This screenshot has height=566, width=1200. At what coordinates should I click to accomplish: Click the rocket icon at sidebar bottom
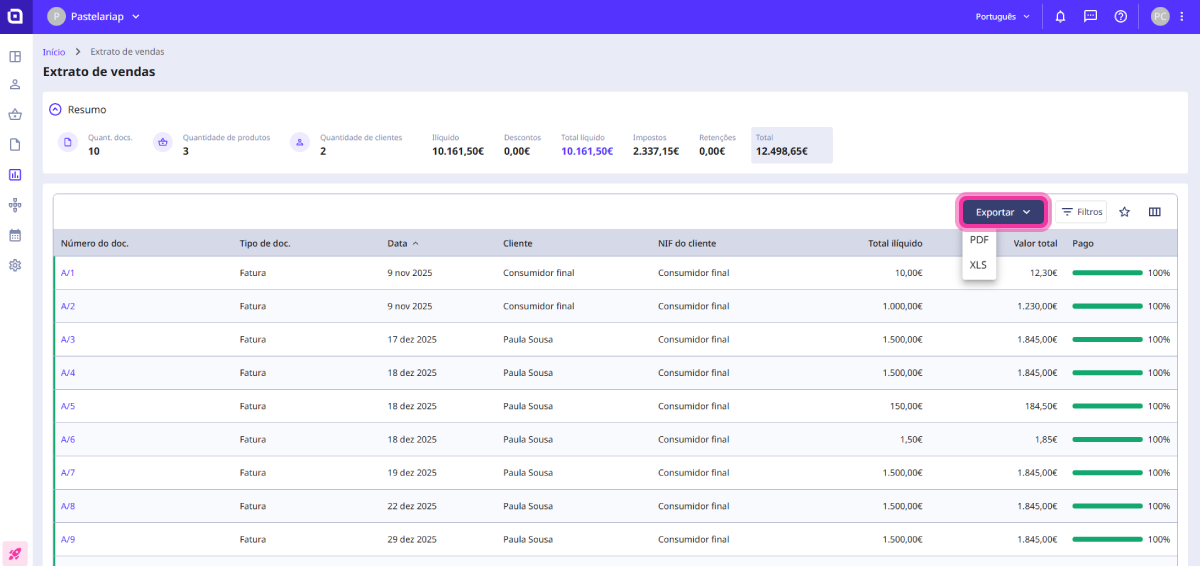point(15,553)
